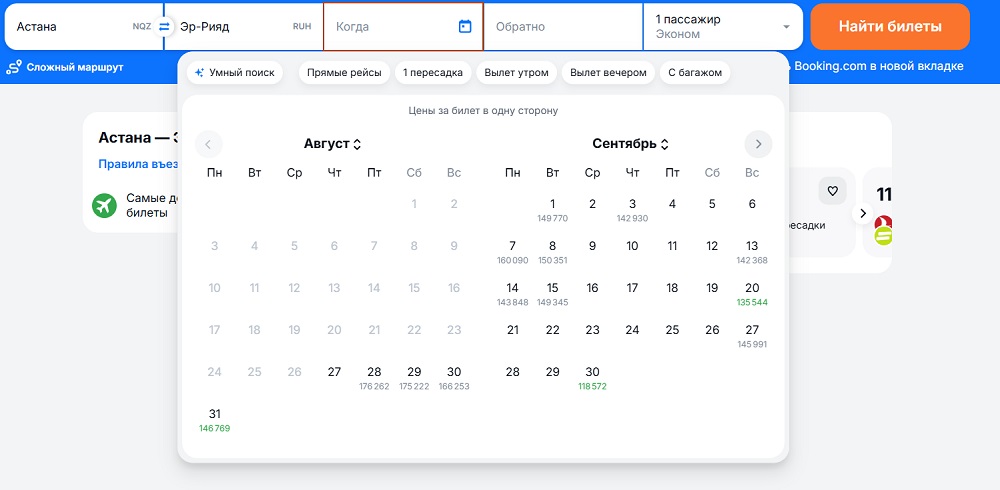Viewport: 1000px width, 490px height.
Task: Toggle the 1 пересадка filter
Action: (x=433, y=73)
